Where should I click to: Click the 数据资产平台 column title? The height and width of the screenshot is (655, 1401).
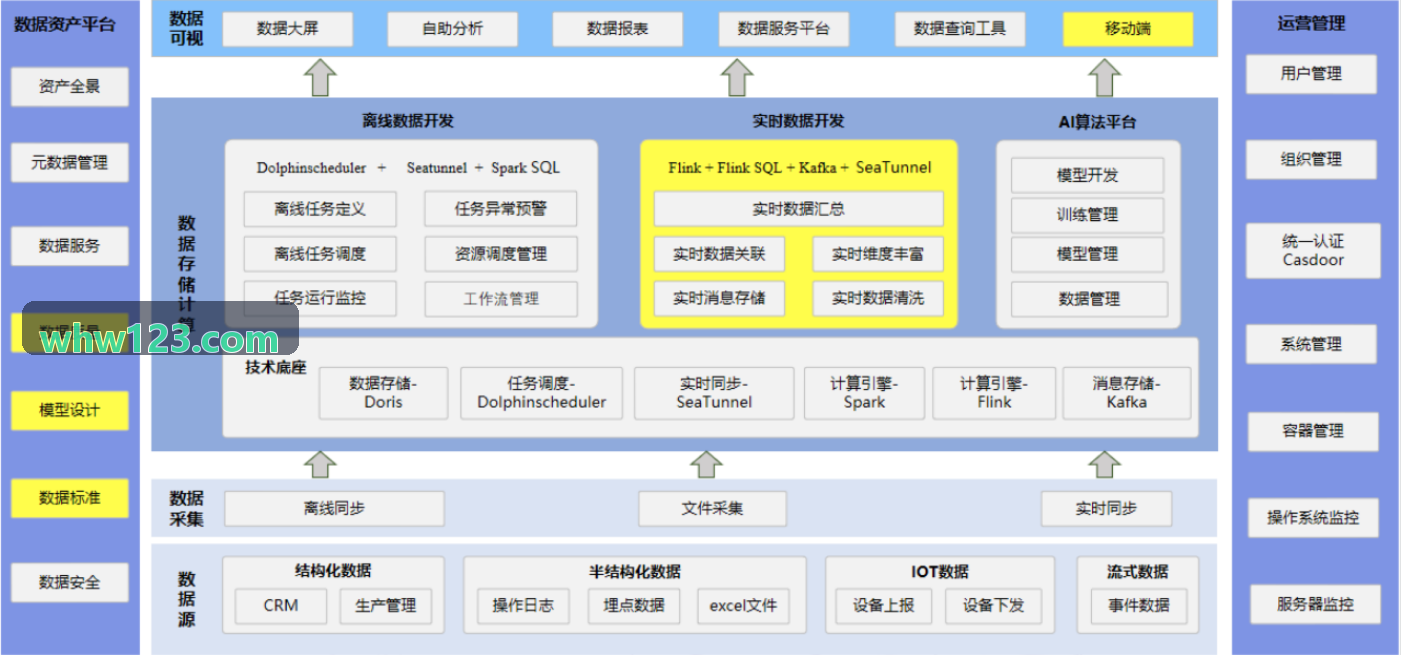click(65, 24)
